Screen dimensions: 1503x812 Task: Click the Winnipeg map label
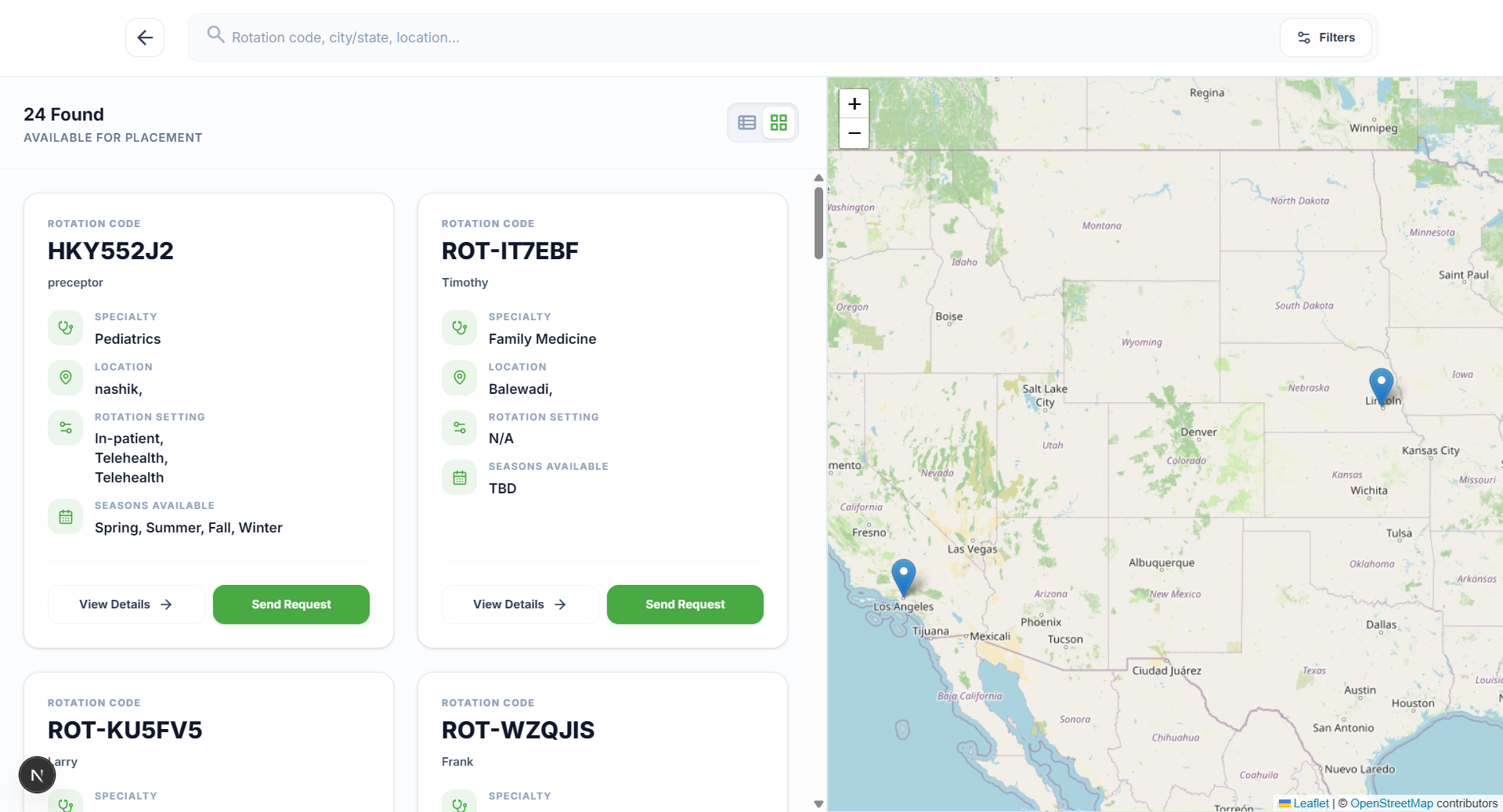pos(1372,128)
